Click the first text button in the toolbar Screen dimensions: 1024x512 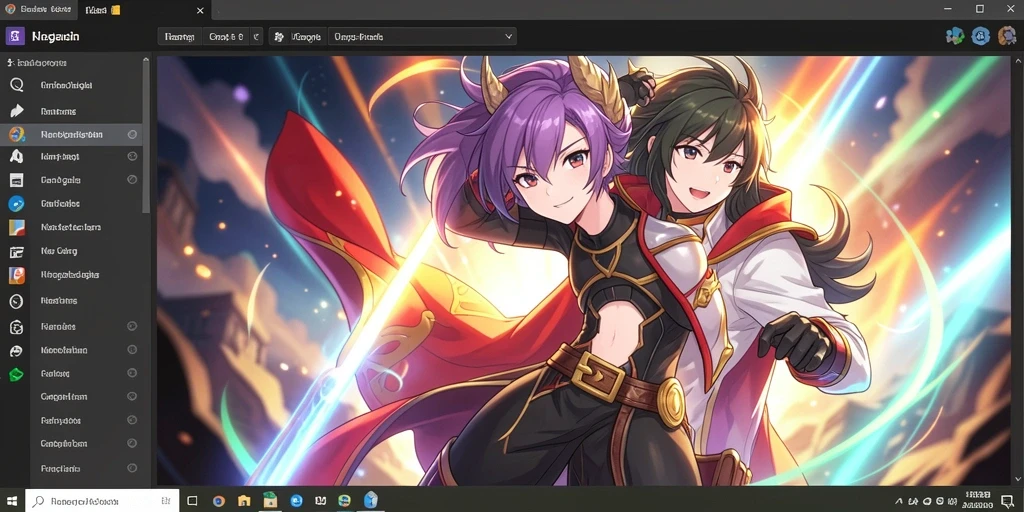coord(180,37)
